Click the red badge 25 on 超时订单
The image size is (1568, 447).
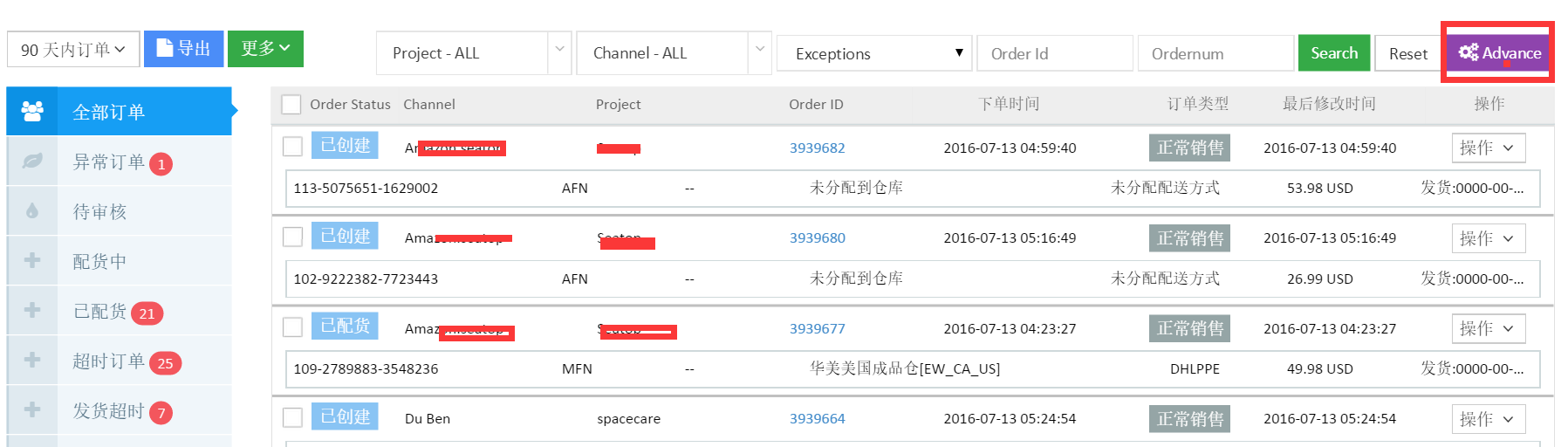click(x=165, y=363)
